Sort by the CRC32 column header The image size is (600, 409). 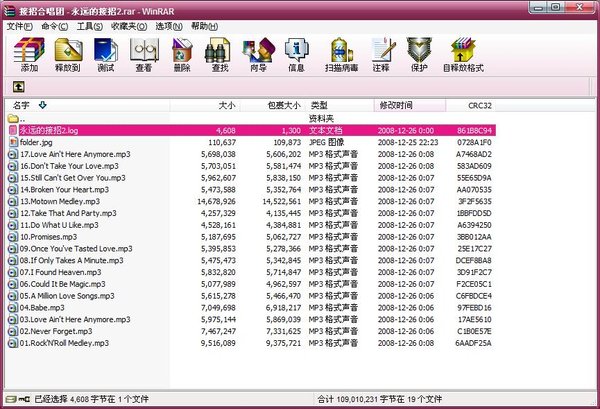[x=471, y=106]
